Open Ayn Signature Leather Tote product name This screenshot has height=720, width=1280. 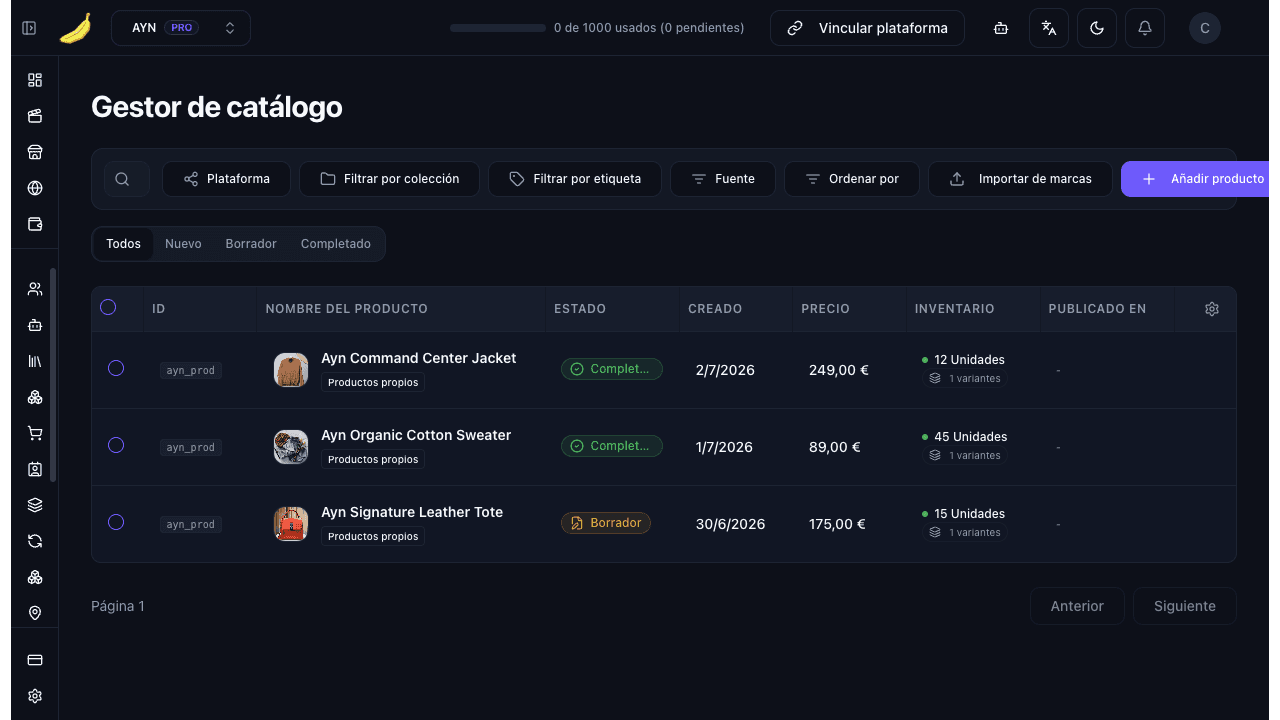pos(412,512)
